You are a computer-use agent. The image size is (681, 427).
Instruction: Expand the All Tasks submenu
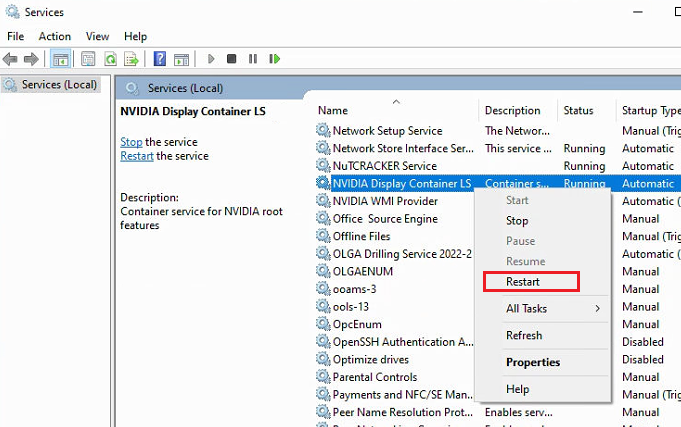[x=552, y=309]
